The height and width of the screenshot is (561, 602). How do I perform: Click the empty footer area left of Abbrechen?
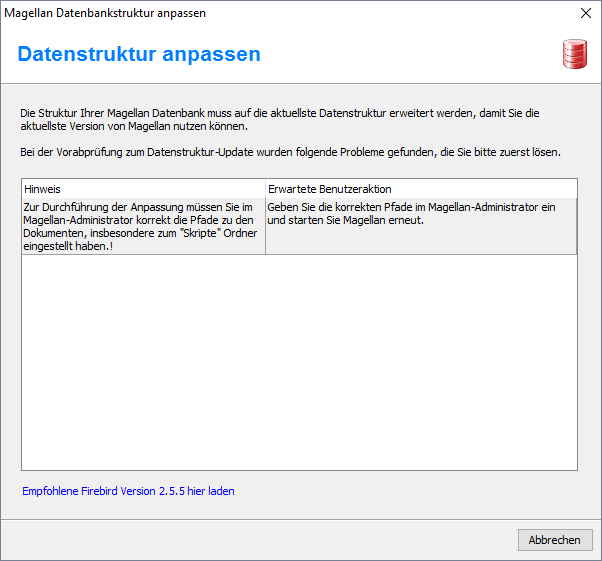click(x=259, y=540)
